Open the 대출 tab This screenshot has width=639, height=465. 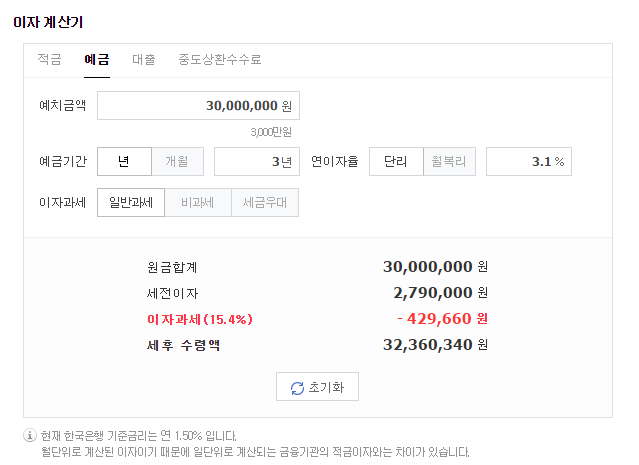coord(144,60)
